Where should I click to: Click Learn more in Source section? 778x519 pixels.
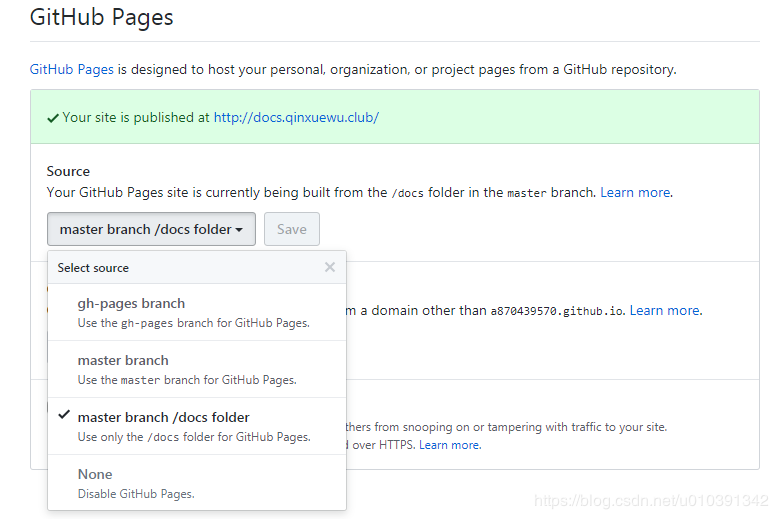pos(635,192)
